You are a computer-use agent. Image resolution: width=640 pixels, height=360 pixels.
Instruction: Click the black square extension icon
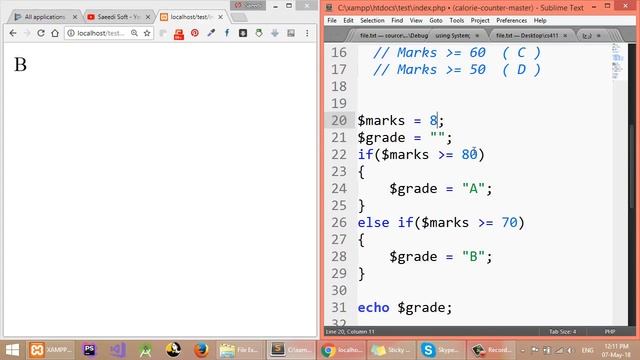coord(243,33)
